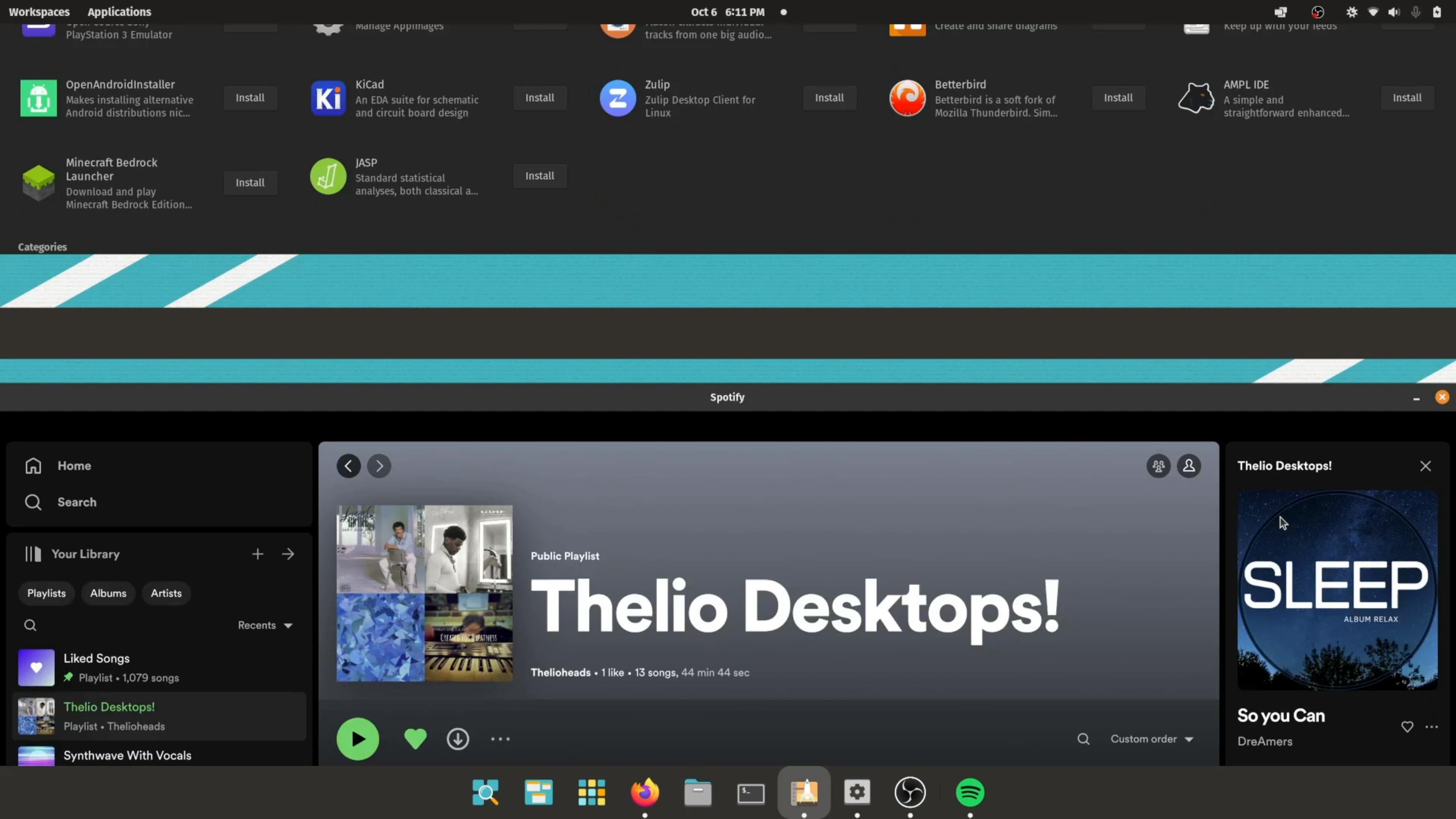Play the Thelio Desktops! playlist
1456x819 pixels.
[358, 739]
